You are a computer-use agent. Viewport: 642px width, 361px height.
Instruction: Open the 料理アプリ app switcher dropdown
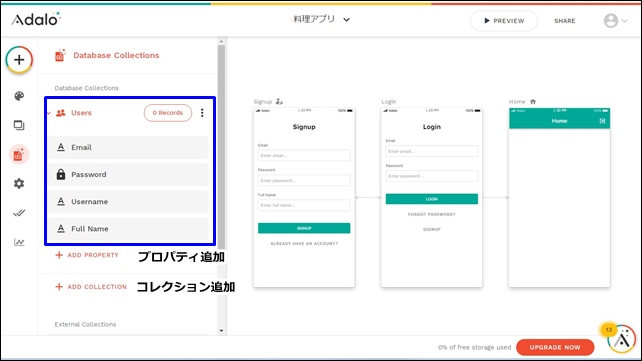point(321,19)
